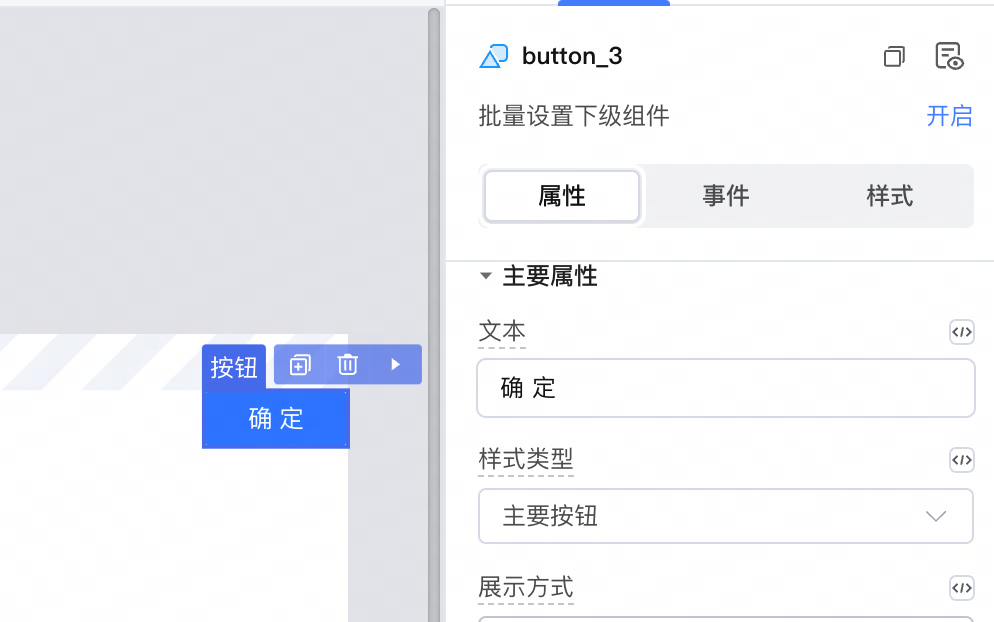Click the dropdown chevron of 主要按钮 select

tap(936, 516)
